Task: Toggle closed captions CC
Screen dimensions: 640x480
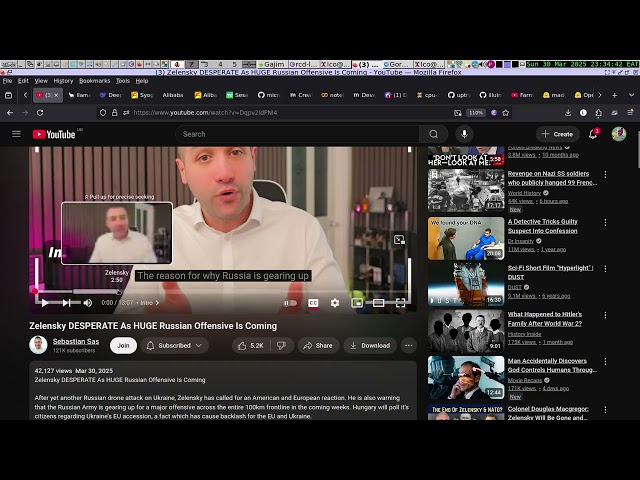Action: 313,303
